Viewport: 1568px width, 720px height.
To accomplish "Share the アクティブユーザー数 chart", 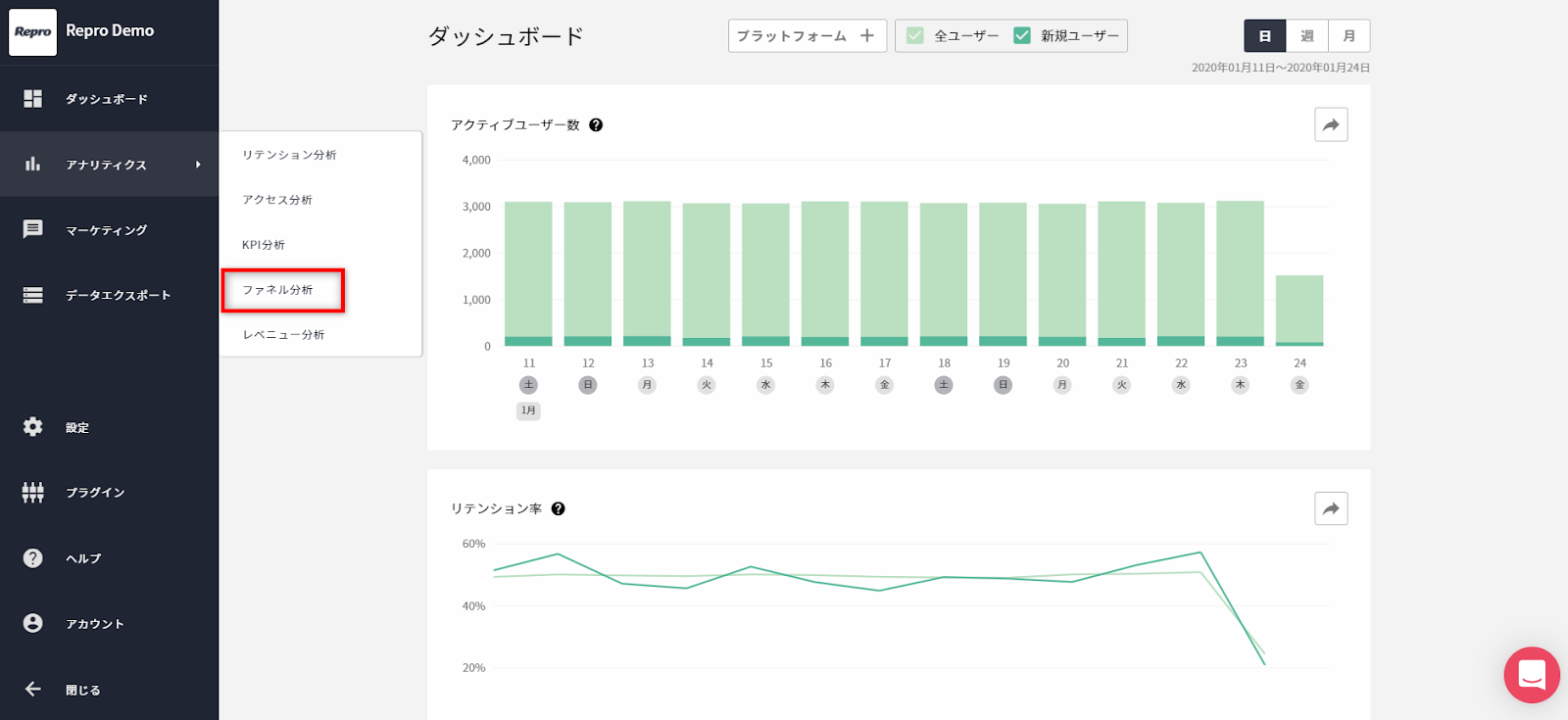I will click(1331, 124).
